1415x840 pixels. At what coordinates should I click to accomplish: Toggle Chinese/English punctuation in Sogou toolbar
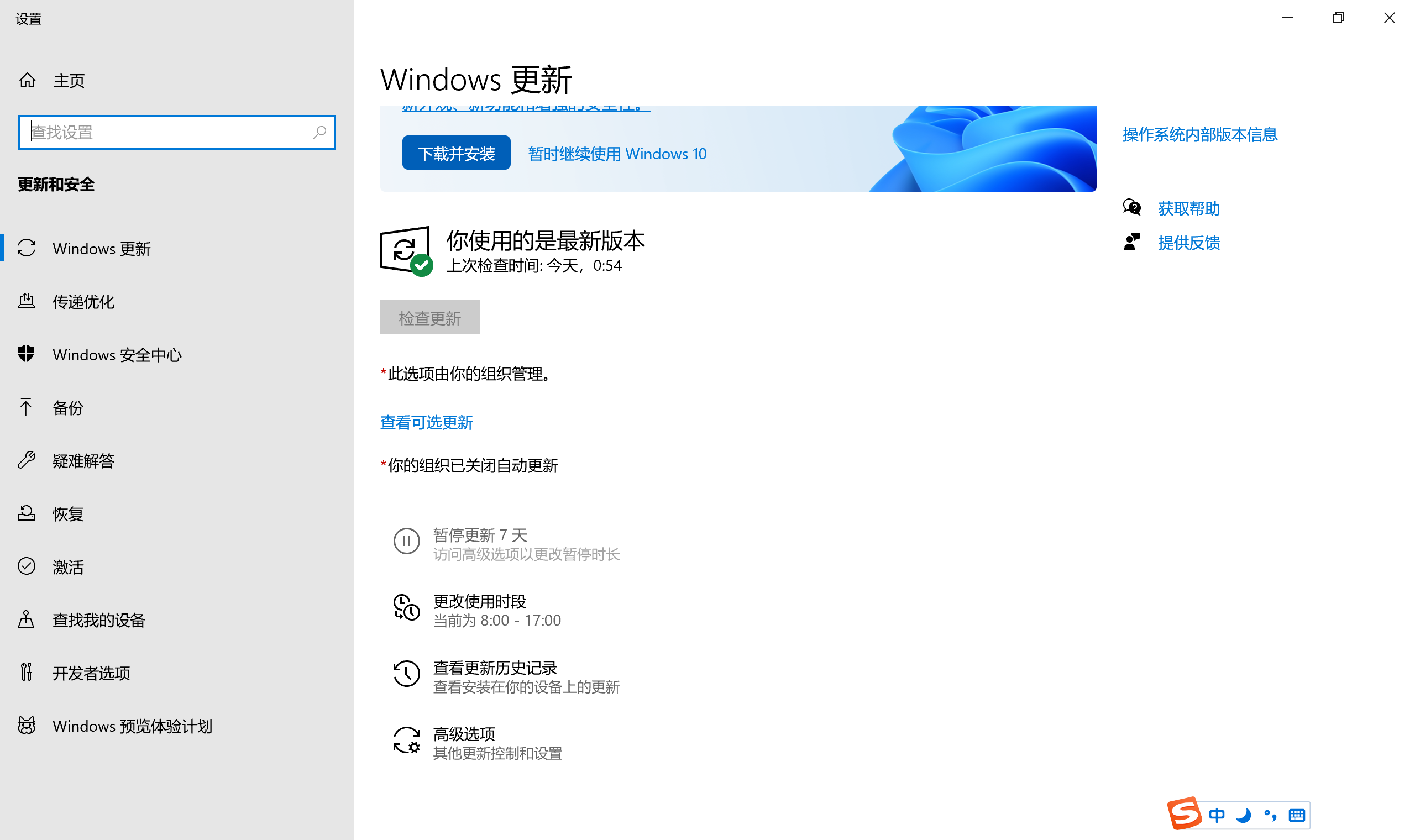1270,815
